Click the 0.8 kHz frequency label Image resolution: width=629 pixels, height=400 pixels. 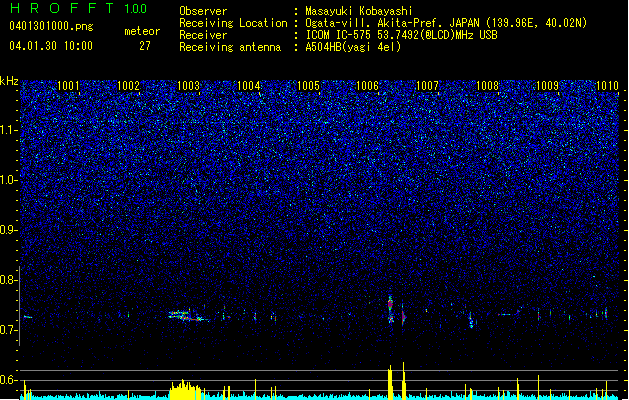point(8,280)
